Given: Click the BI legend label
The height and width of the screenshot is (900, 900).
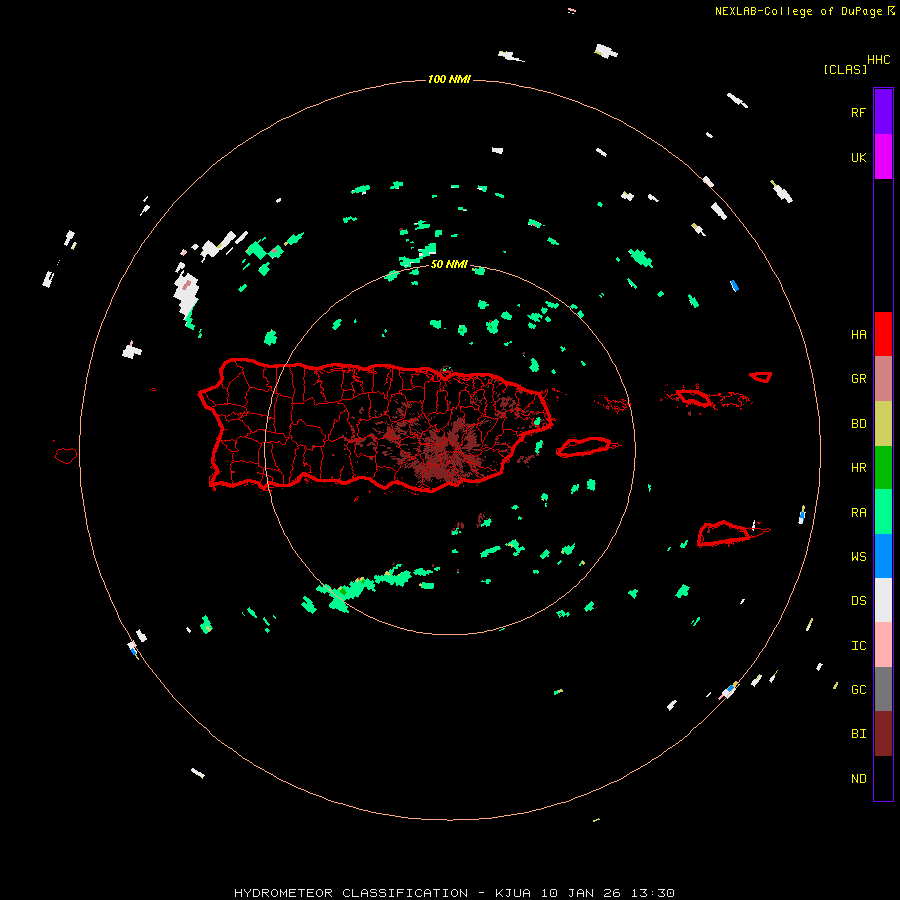Looking at the screenshot, I should pyautogui.click(x=858, y=734).
